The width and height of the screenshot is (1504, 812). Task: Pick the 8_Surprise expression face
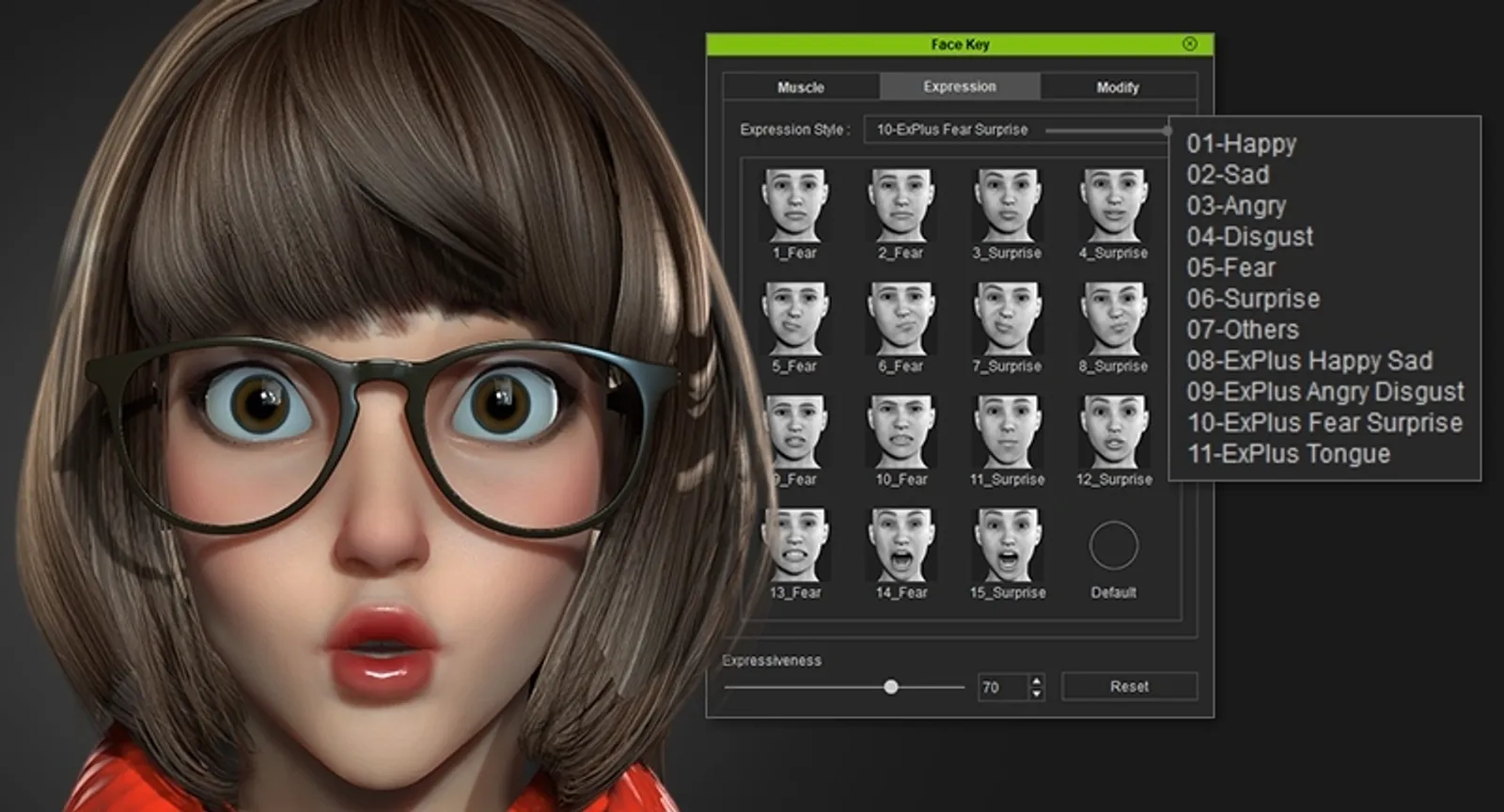pyautogui.click(x=1113, y=320)
